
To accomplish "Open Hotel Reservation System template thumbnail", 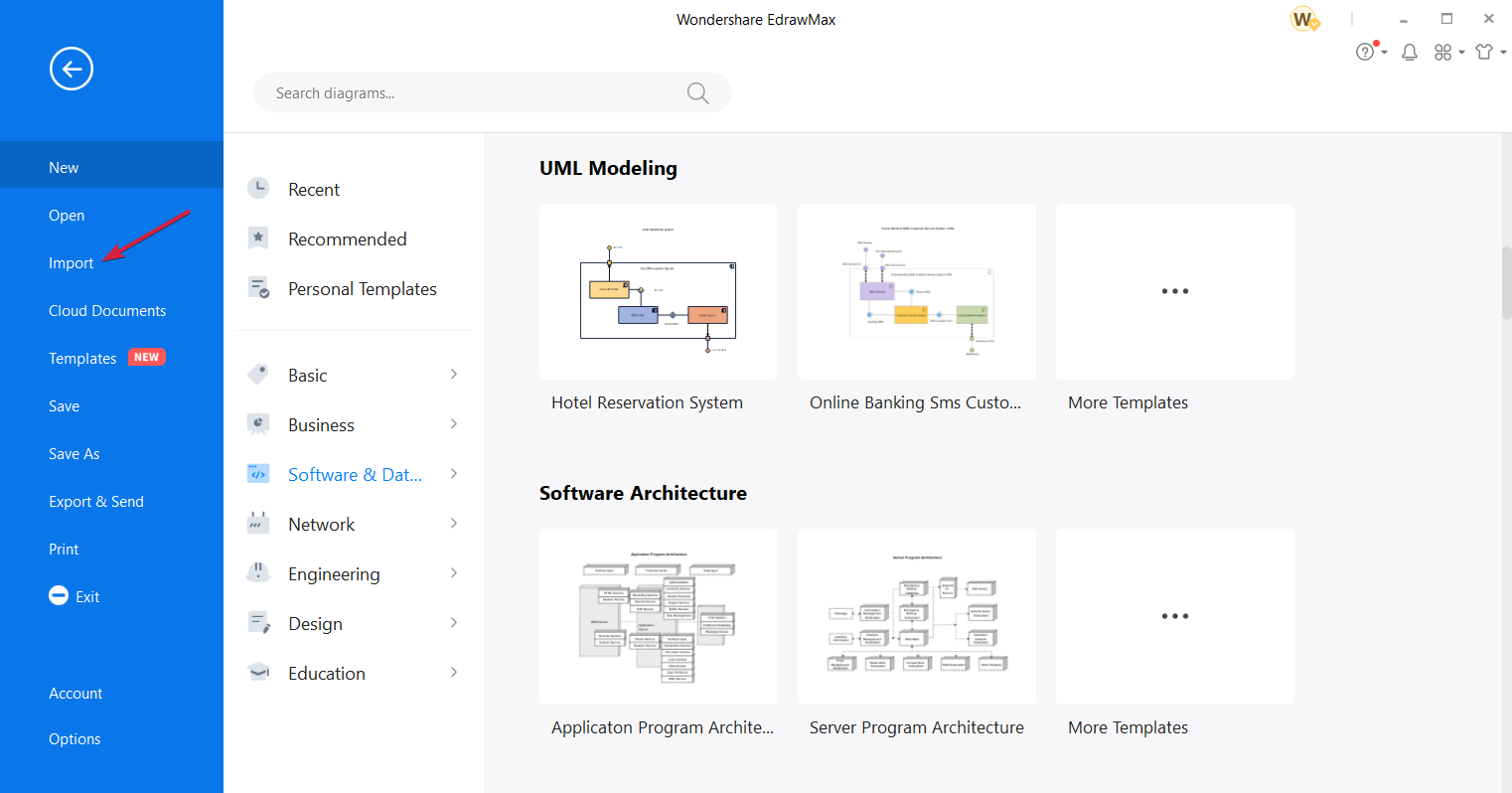I will 659,291.
